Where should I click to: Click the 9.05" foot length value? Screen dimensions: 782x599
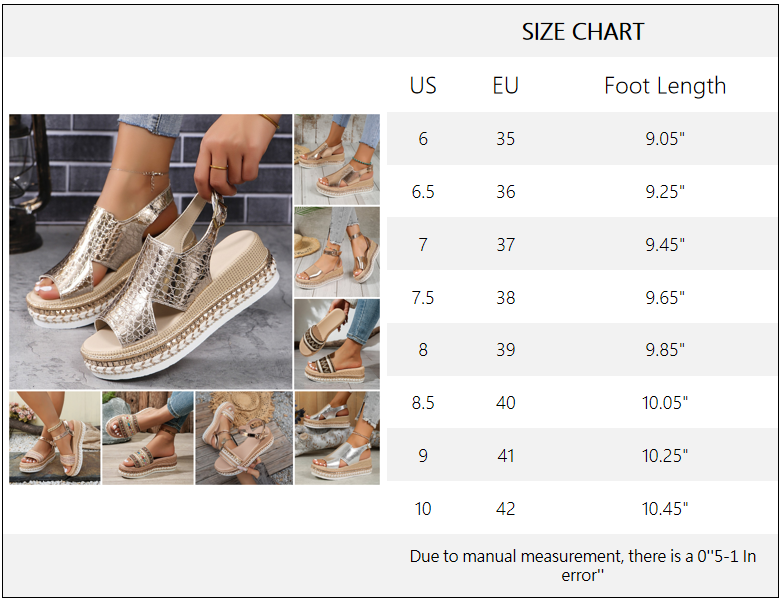(x=665, y=139)
